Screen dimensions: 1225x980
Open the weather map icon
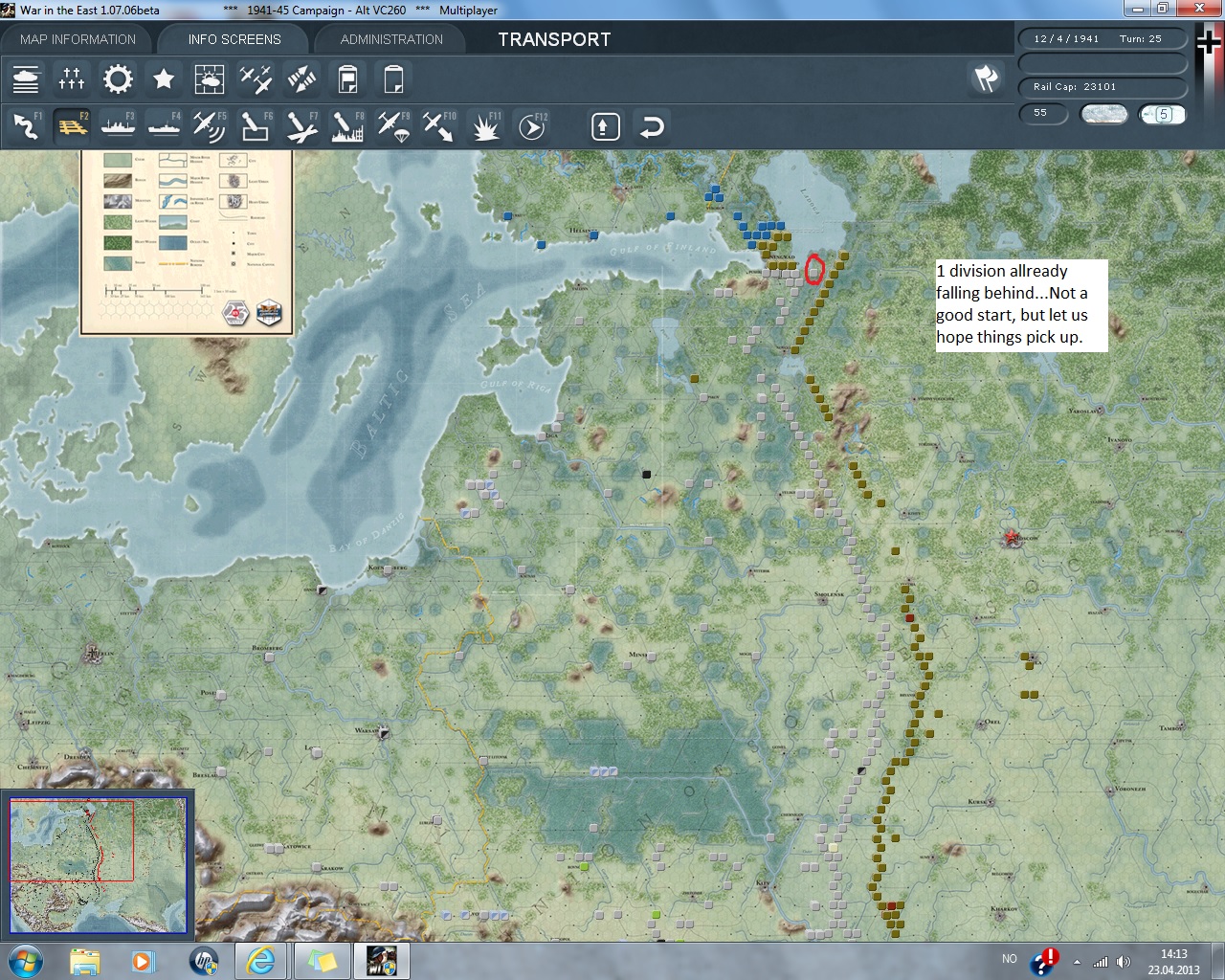[x=210, y=79]
